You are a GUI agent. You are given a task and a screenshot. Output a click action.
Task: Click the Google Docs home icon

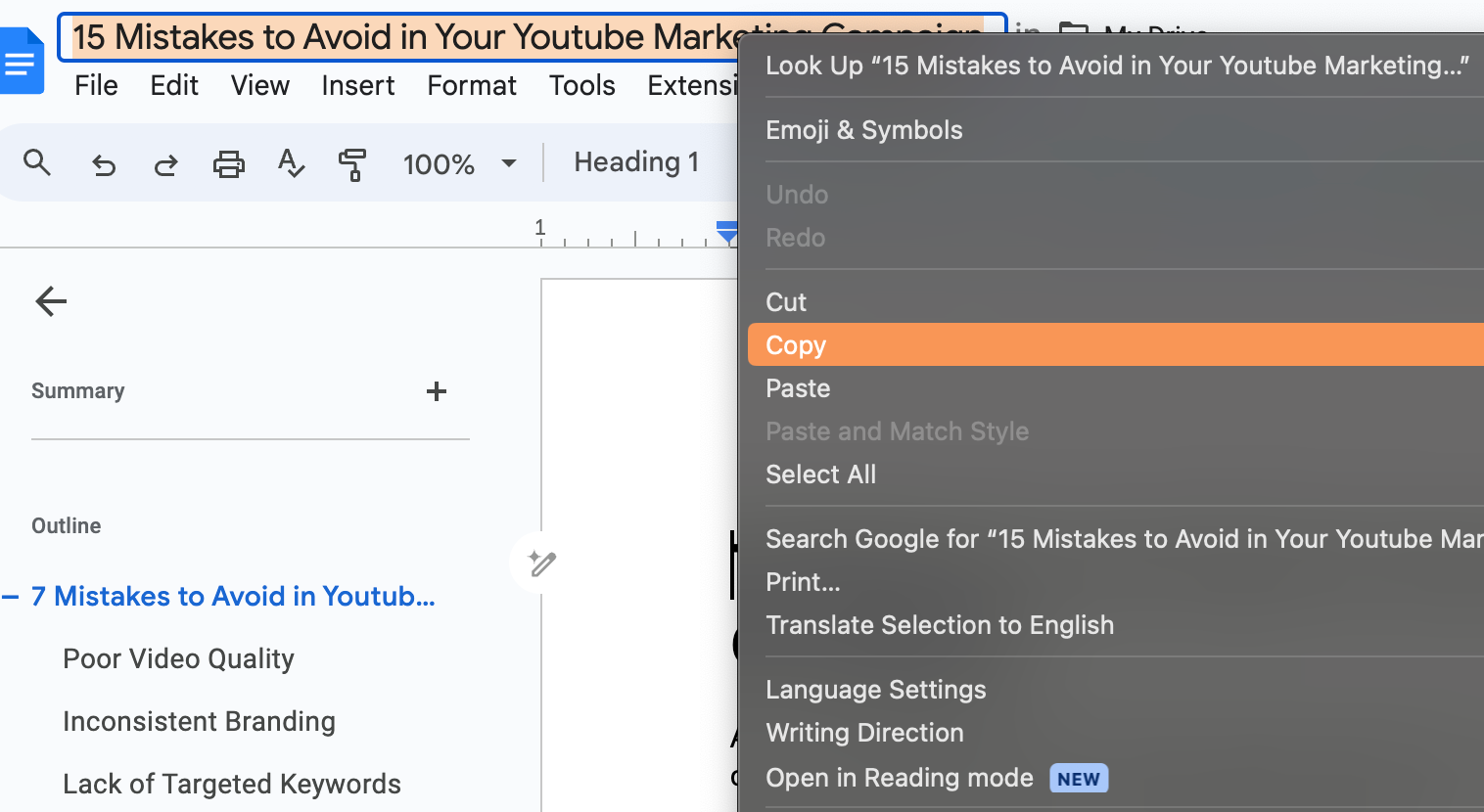coord(22,61)
